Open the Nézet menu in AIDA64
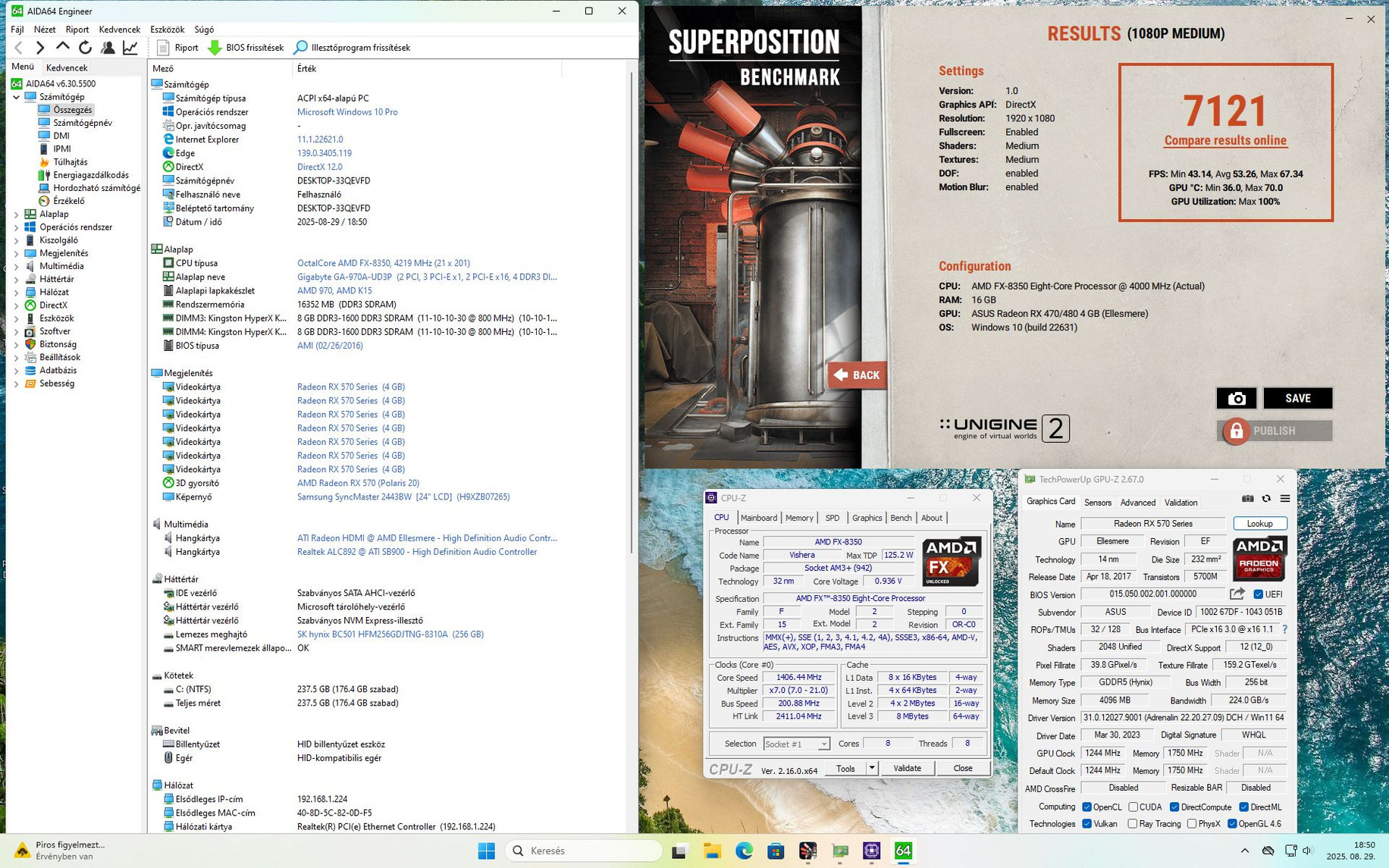Screen dimensions: 1389x868 click(x=45, y=30)
